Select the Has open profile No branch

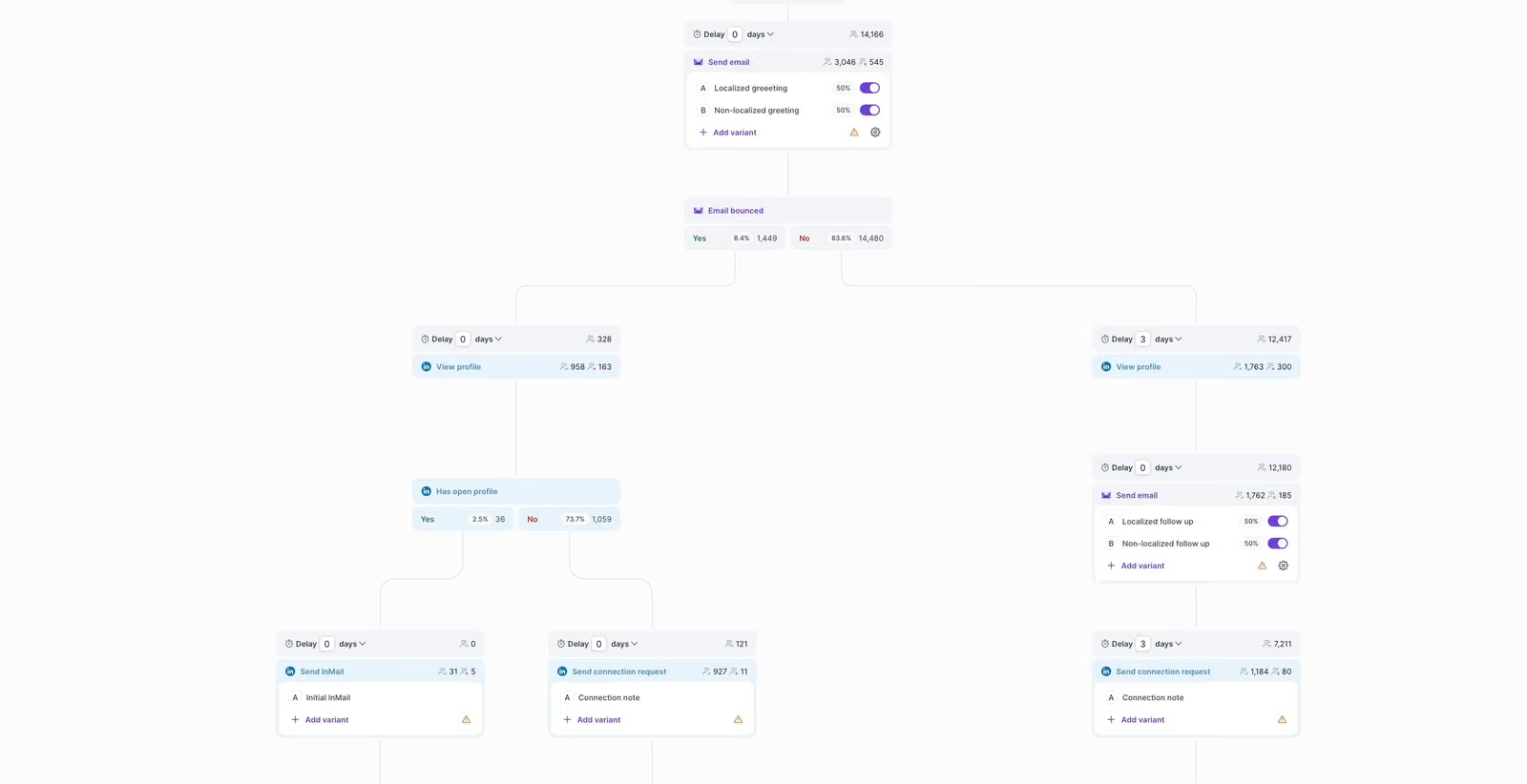pyautogui.click(x=569, y=519)
